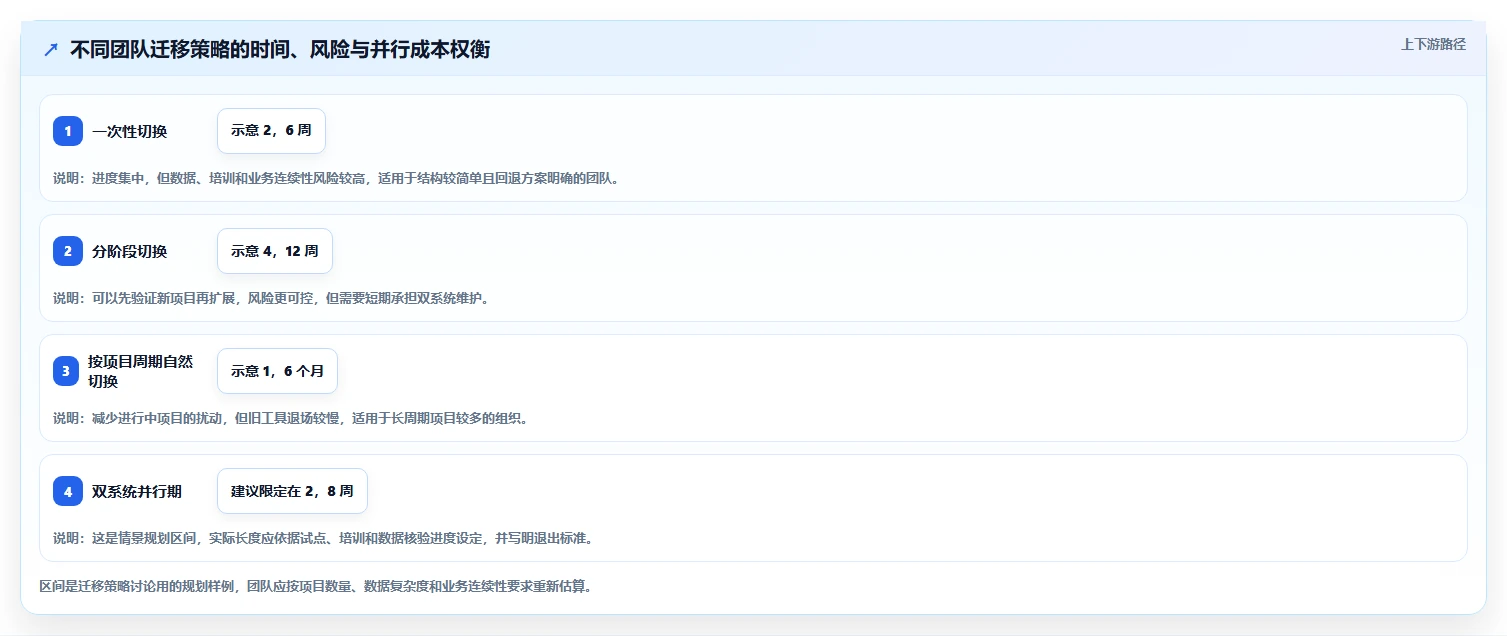This screenshot has width=1507, height=636.
Task: Click the footer note starting 区间是迁移策略讨论用的规划样例
Action: pos(316,586)
